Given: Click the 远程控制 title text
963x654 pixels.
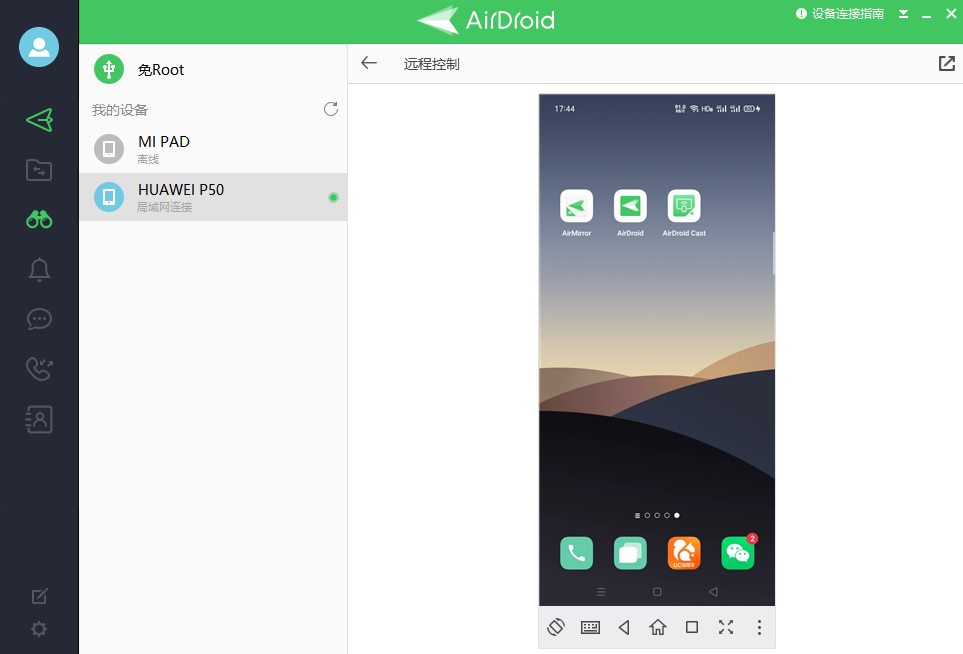Looking at the screenshot, I should coord(431,64).
